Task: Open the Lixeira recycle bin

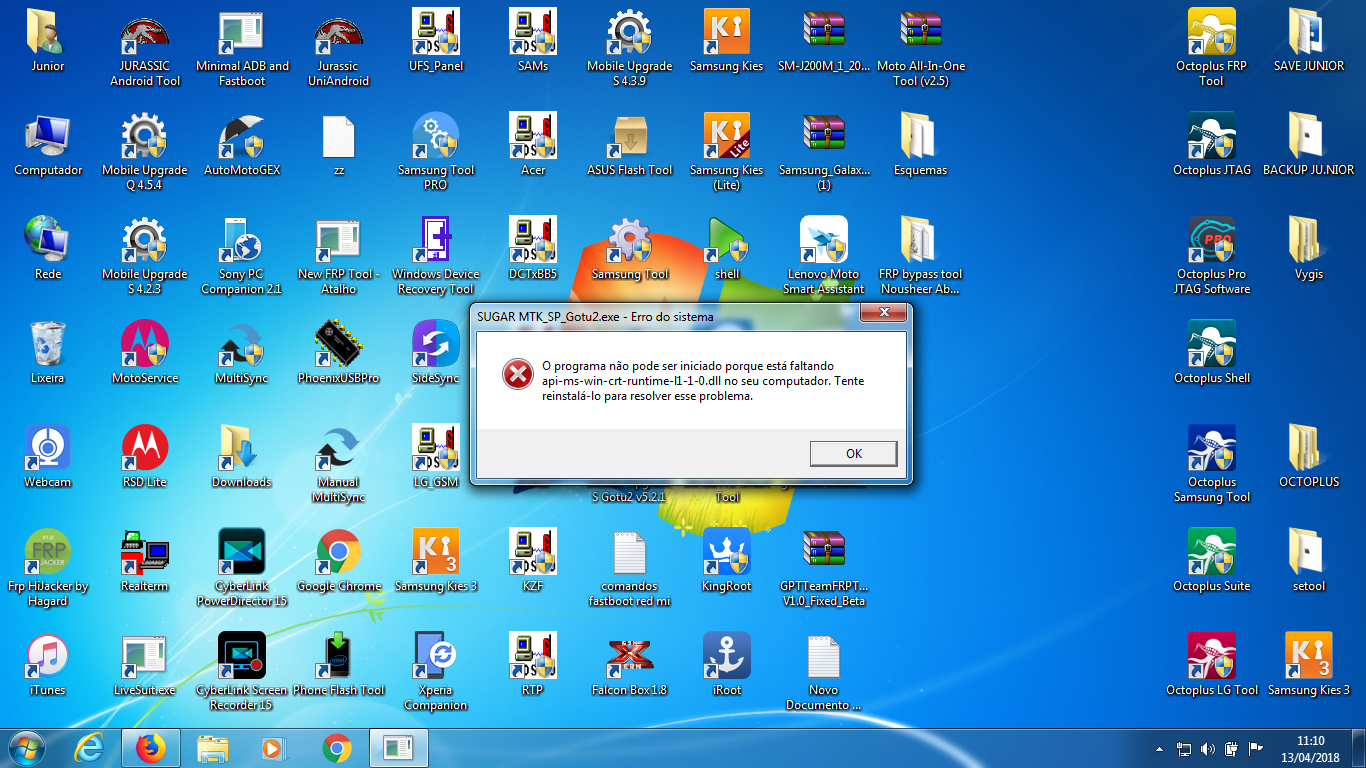Action: click(x=48, y=353)
